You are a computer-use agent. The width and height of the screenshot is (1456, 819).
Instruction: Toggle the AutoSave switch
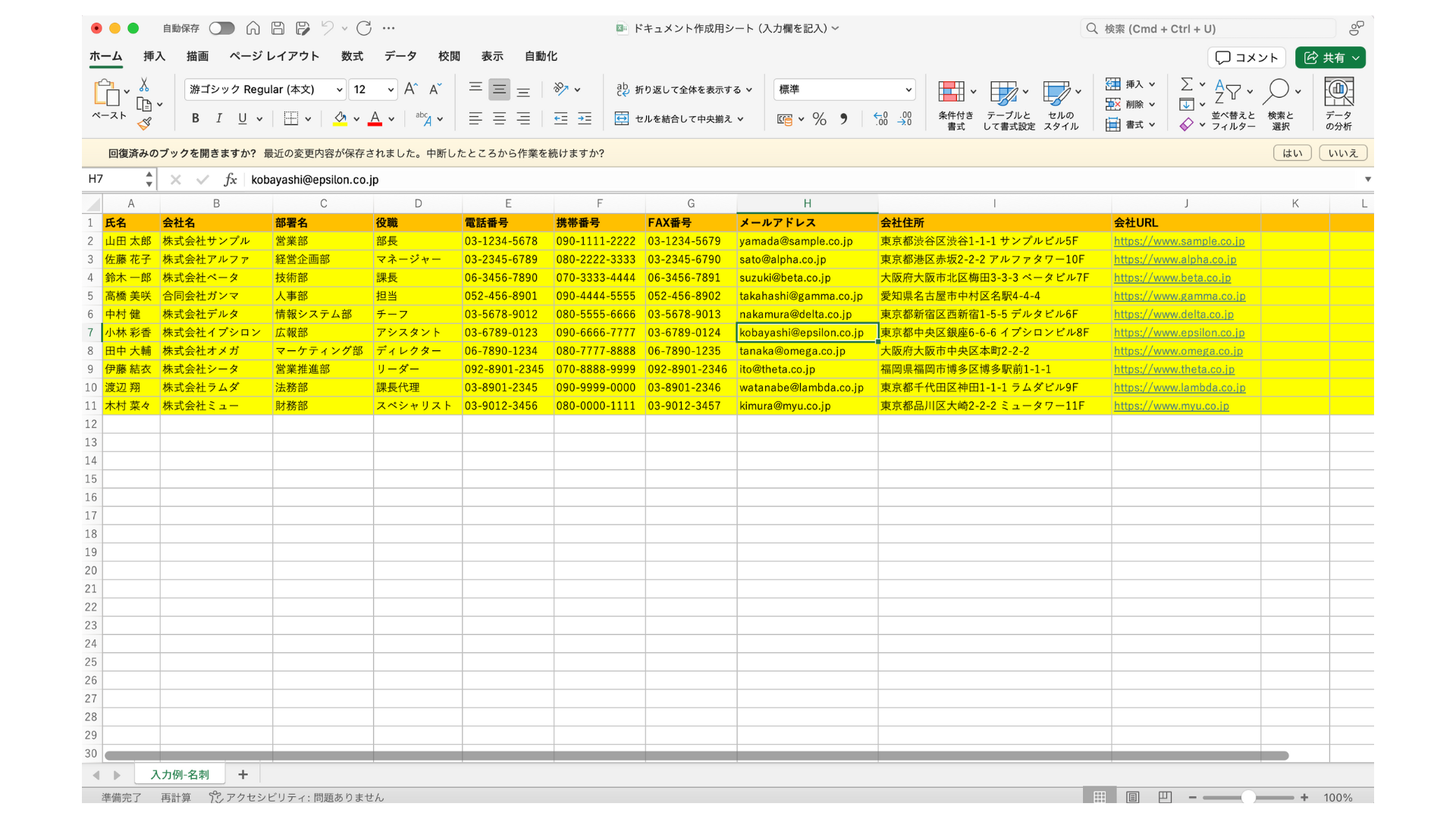tap(221, 28)
